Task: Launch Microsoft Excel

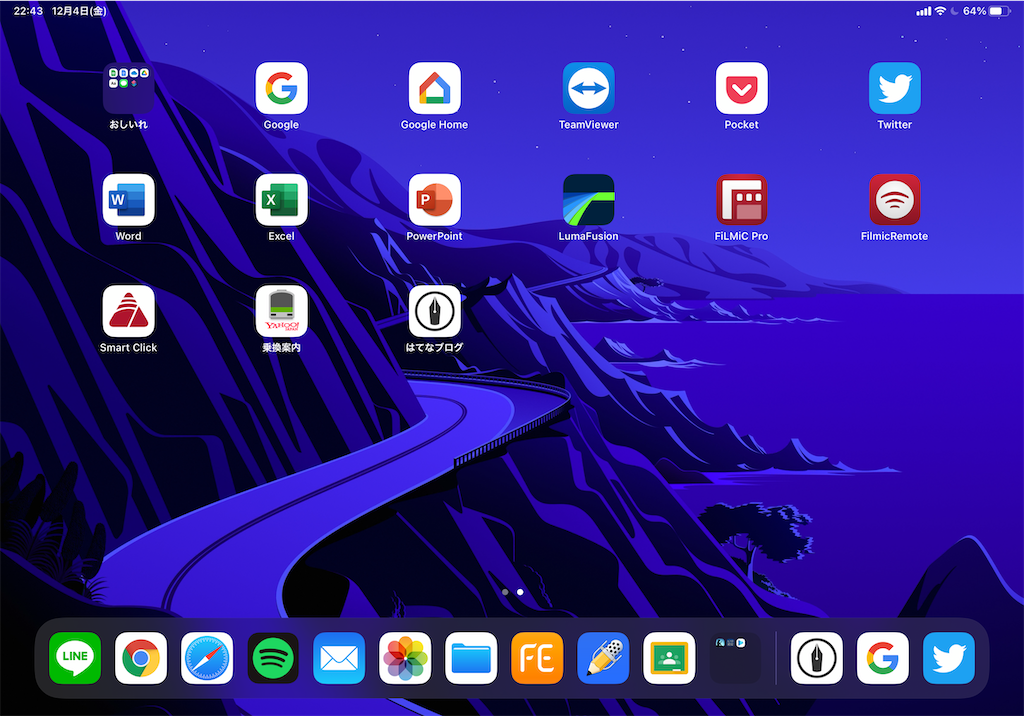Action: tap(281, 200)
